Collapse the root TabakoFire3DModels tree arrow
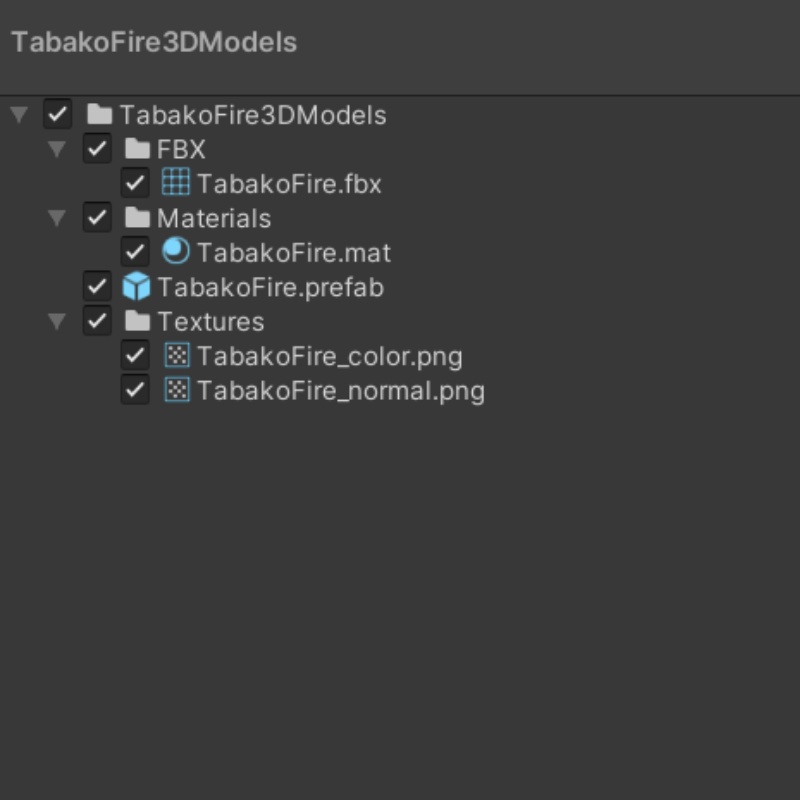This screenshot has height=800, width=800. click(x=19, y=115)
